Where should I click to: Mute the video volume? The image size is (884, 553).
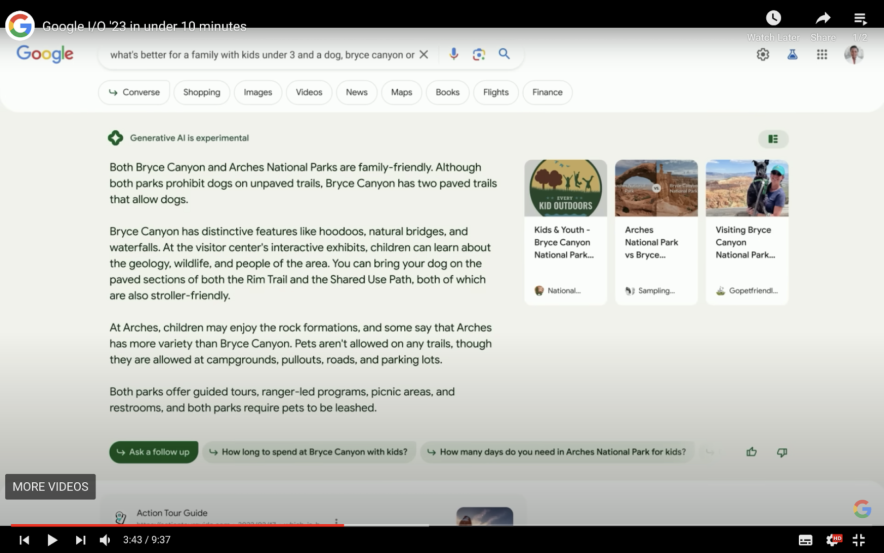[x=105, y=540]
